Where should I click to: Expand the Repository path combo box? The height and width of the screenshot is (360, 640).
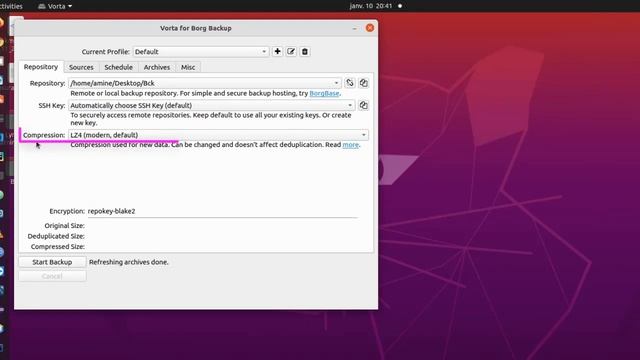[205, 83]
